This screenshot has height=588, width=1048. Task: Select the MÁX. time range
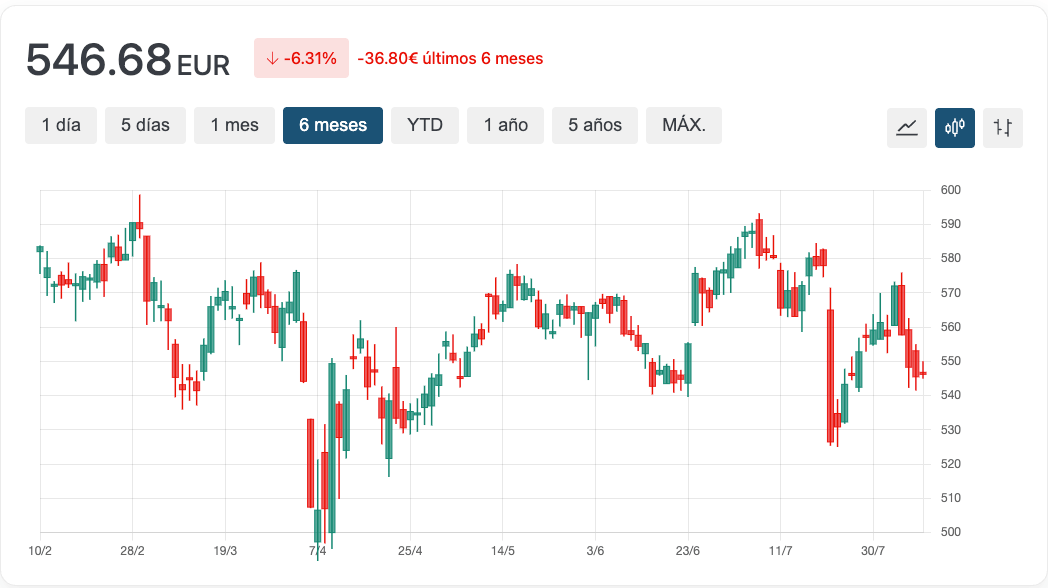(684, 125)
